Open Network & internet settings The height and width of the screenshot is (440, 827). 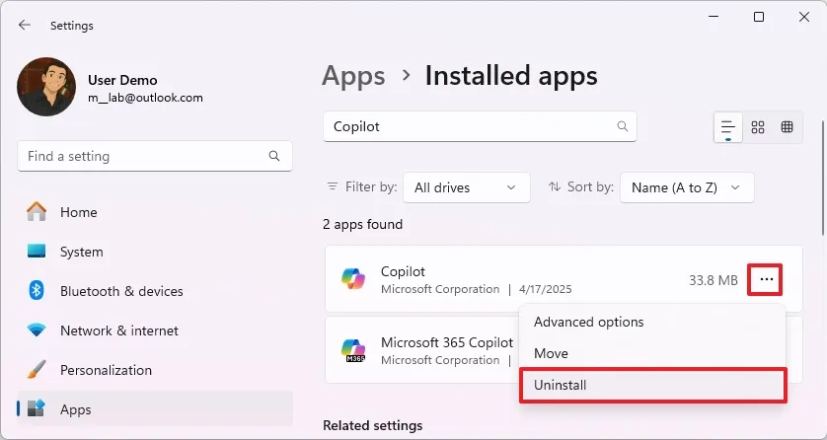[x=119, y=330]
